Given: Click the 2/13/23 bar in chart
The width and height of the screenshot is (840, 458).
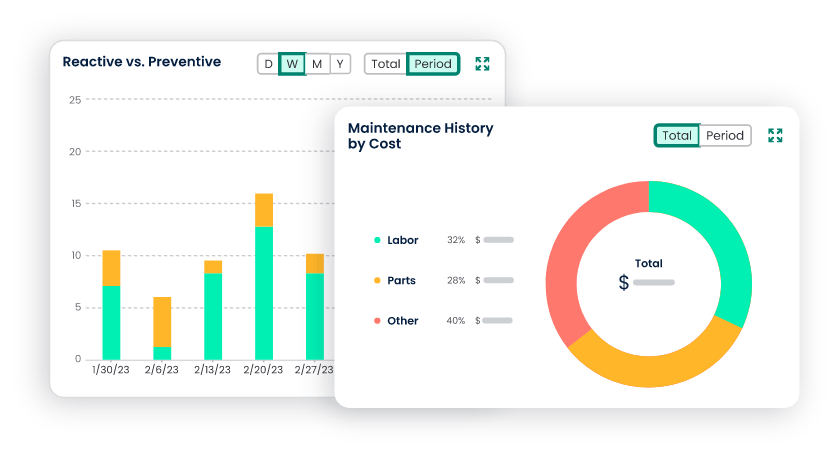Looking at the screenshot, I should (x=213, y=310).
